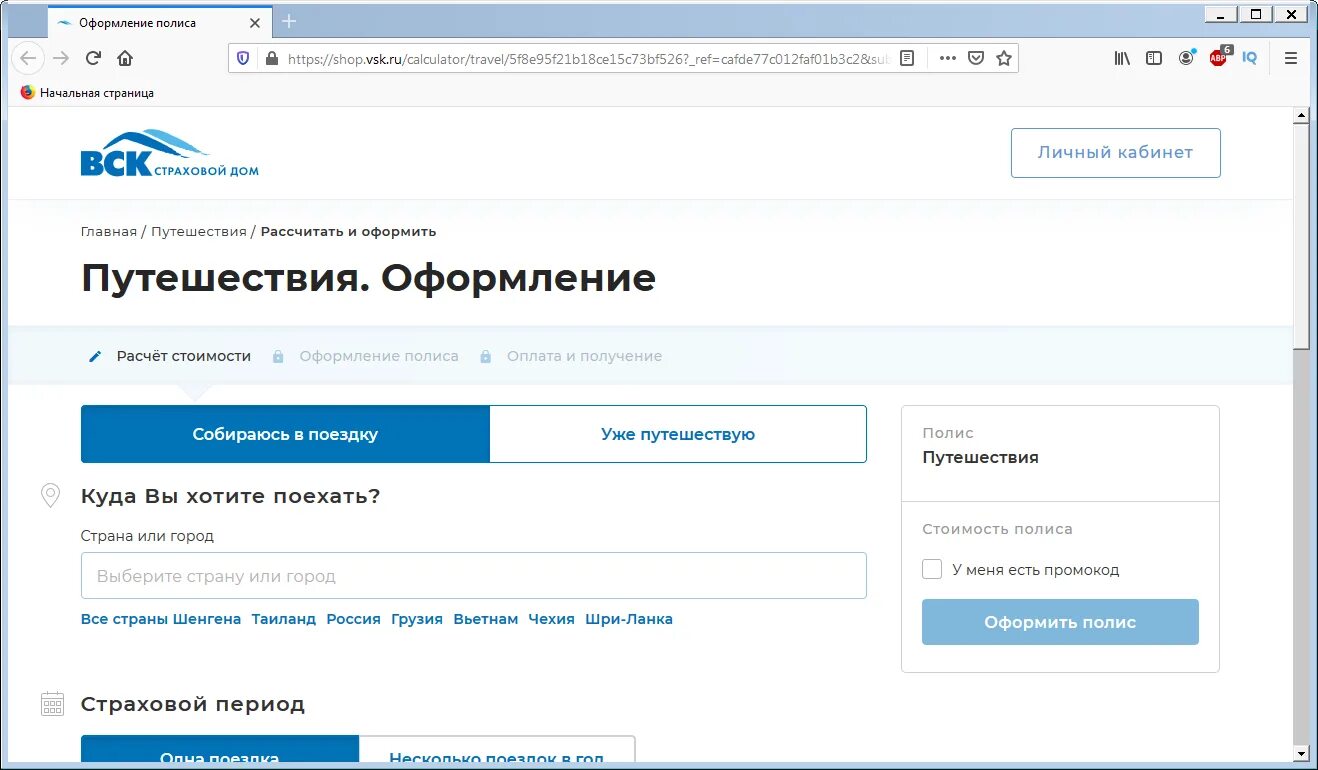This screenshot has height=770, width=1318.
Task: Open Начальная страница bookmark
Action: point(87,92)
